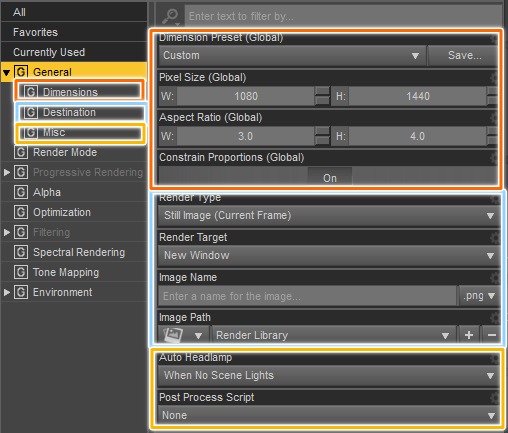Open the Post Process Script settings gear
This screenshot has width=508, height=433.
[495, 397]
